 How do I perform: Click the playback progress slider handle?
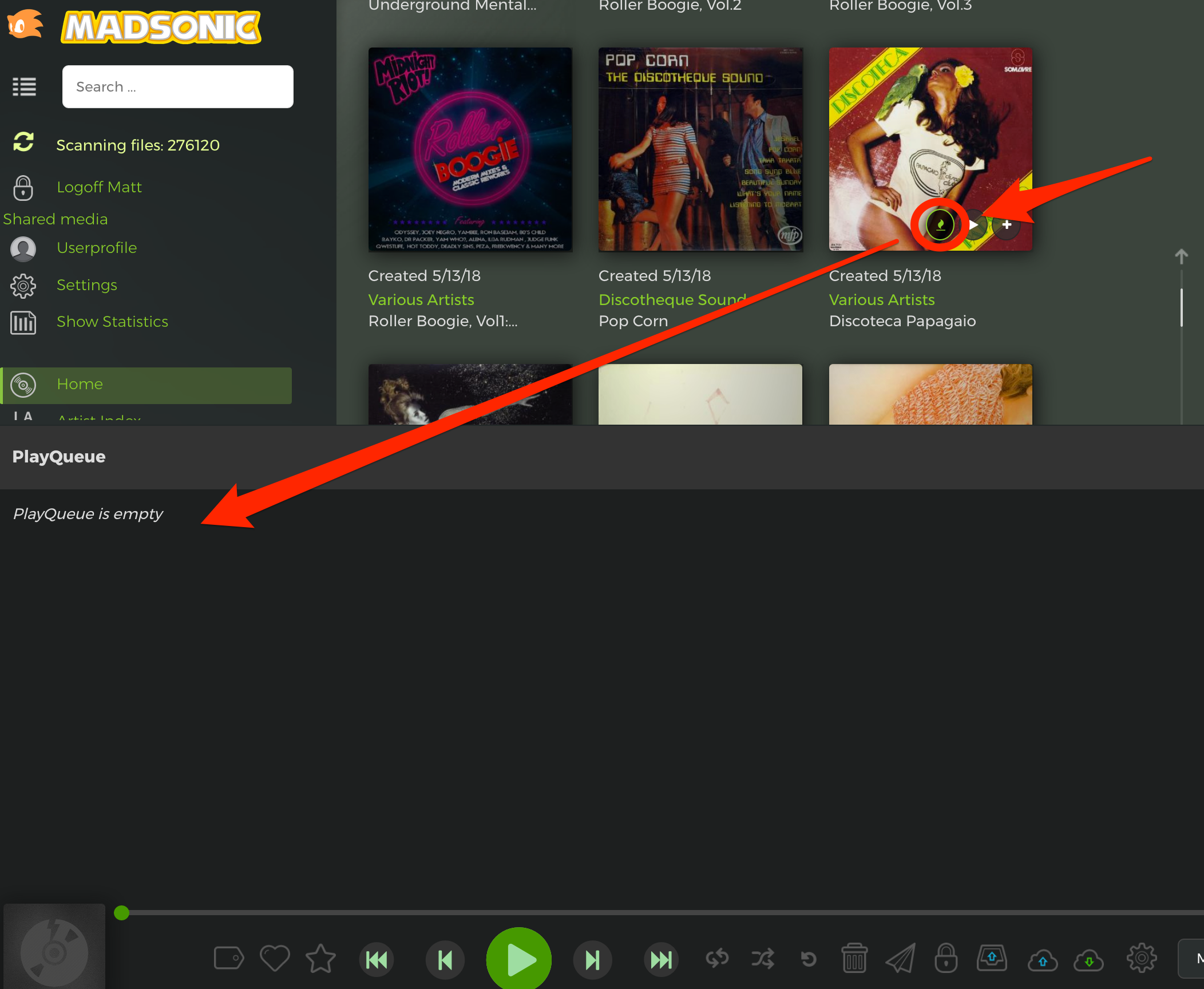click(x=121, y=912)
